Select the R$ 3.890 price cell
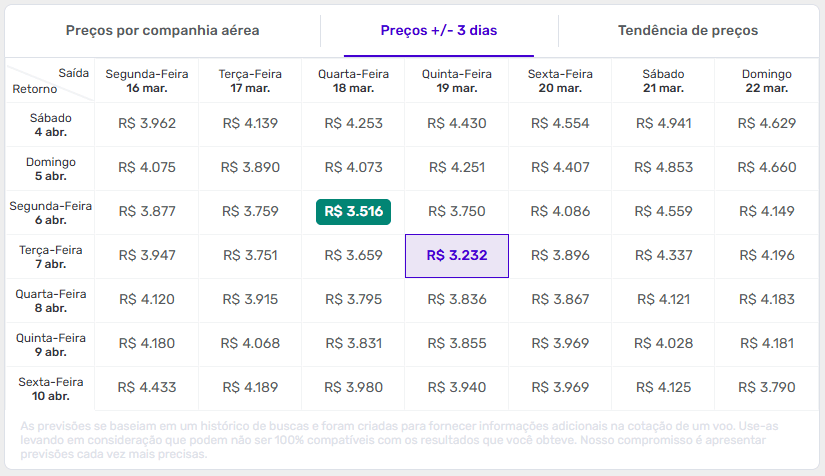825x476 pixels. [x=250, y=167]
